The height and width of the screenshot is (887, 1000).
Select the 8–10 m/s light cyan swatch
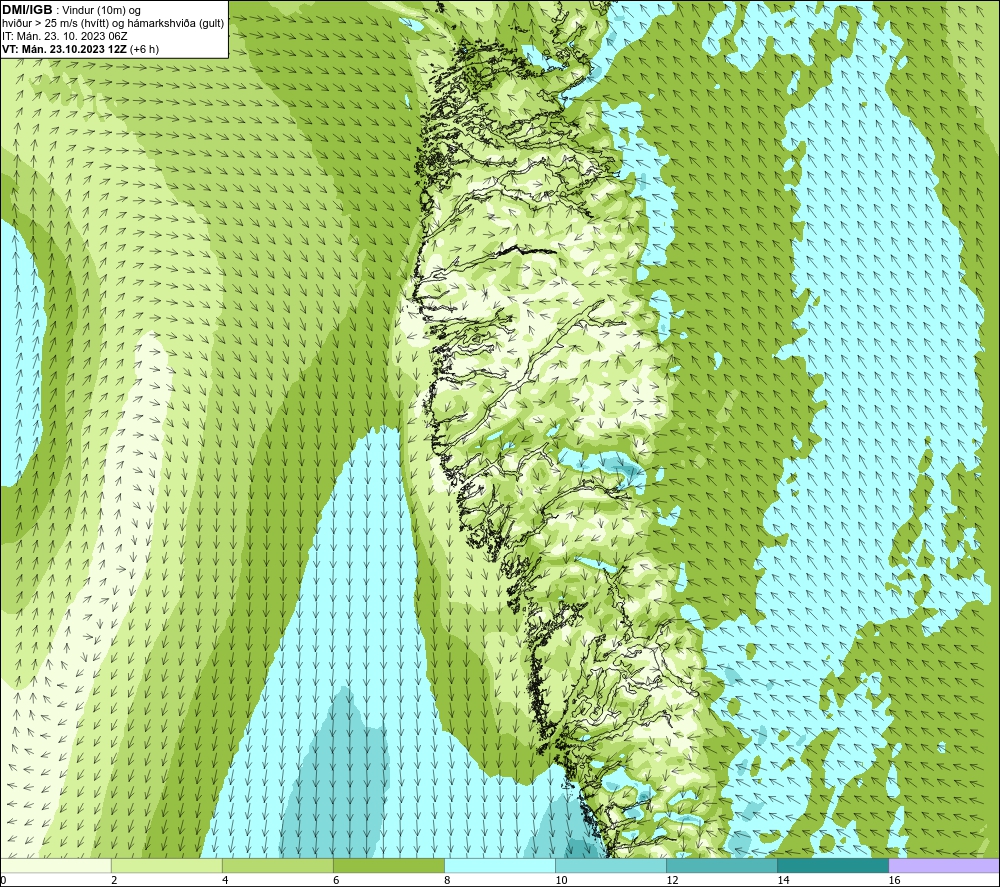(499, 866)
